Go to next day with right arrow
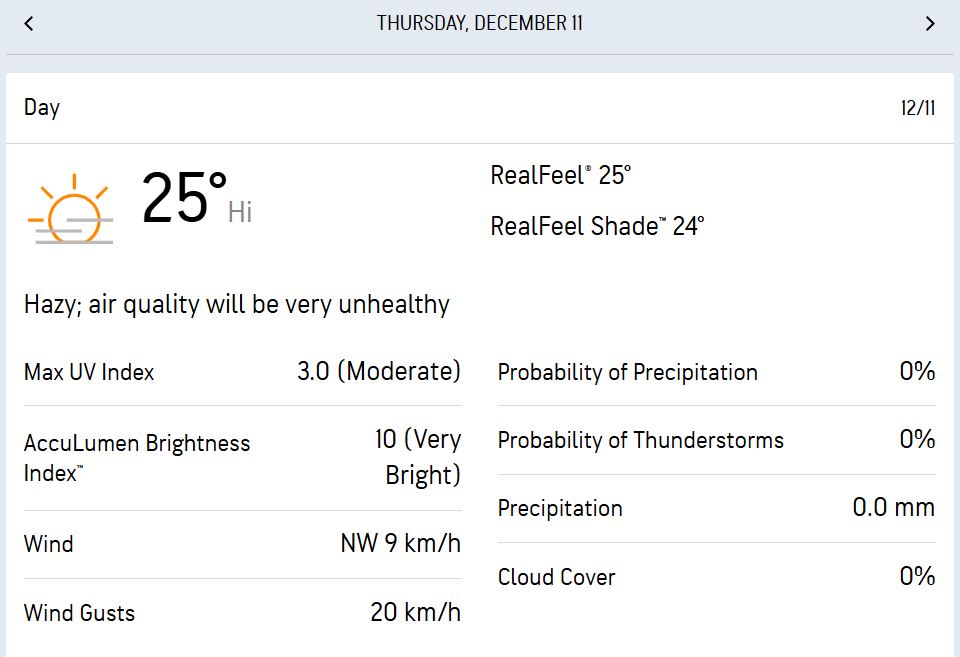Viewport: 960px width, 657px height. point(930,23)
